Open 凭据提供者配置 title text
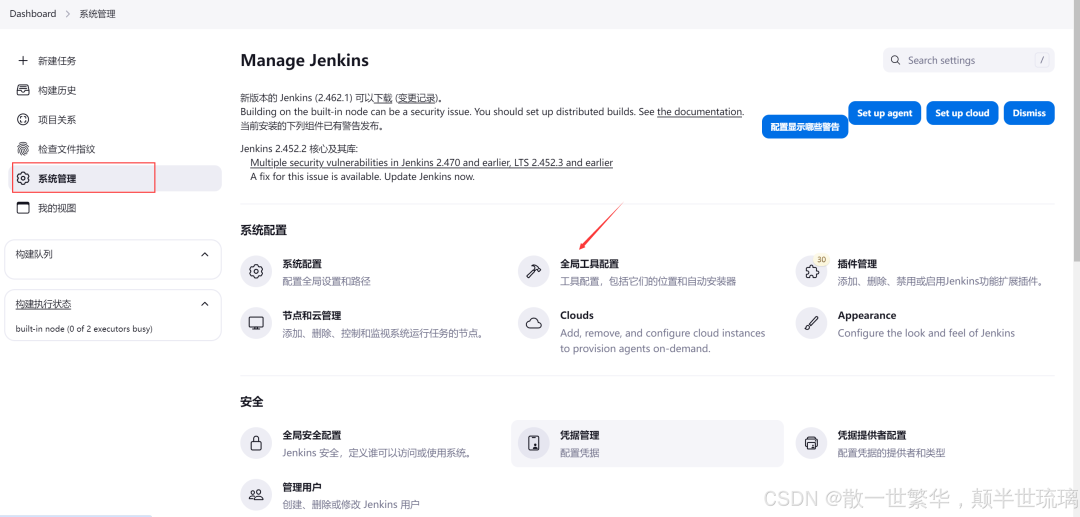 pos(871,435)
